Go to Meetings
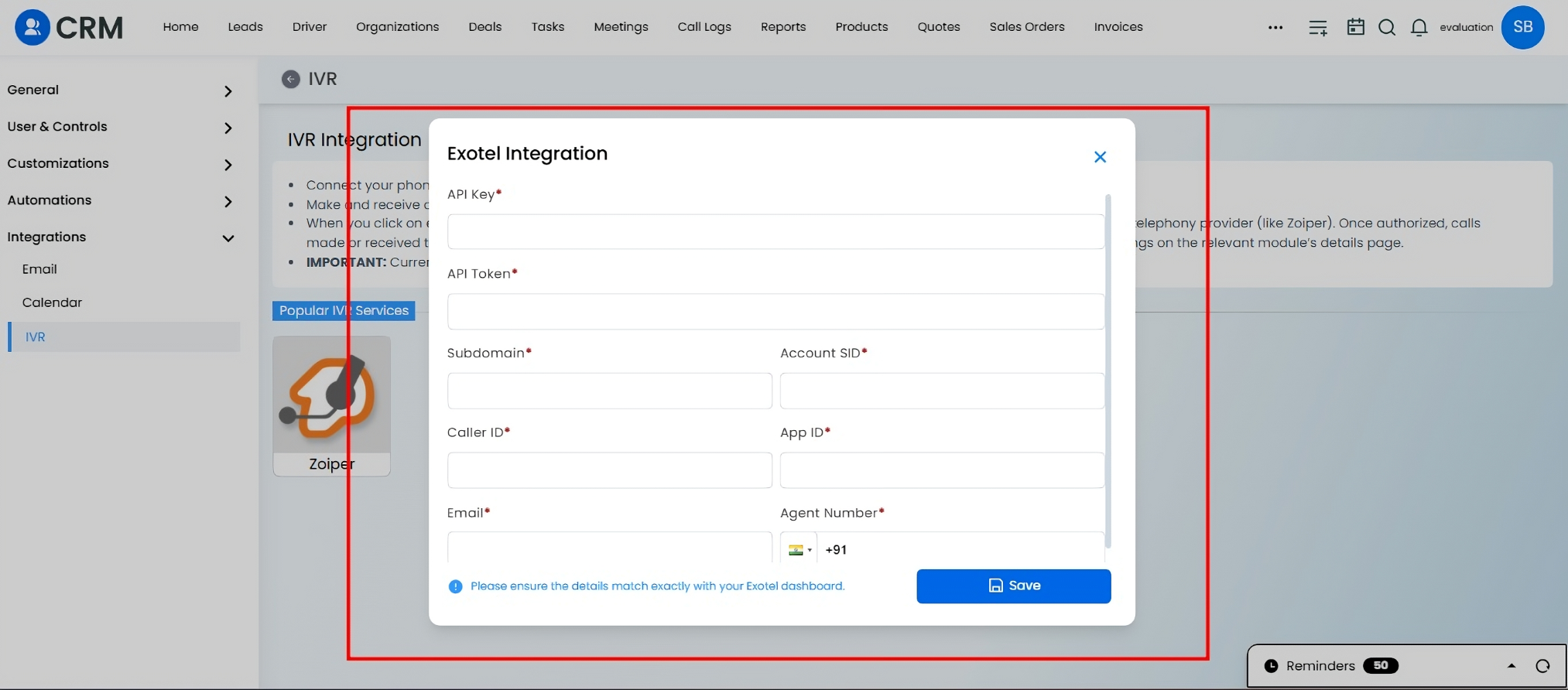 point(621,27)
